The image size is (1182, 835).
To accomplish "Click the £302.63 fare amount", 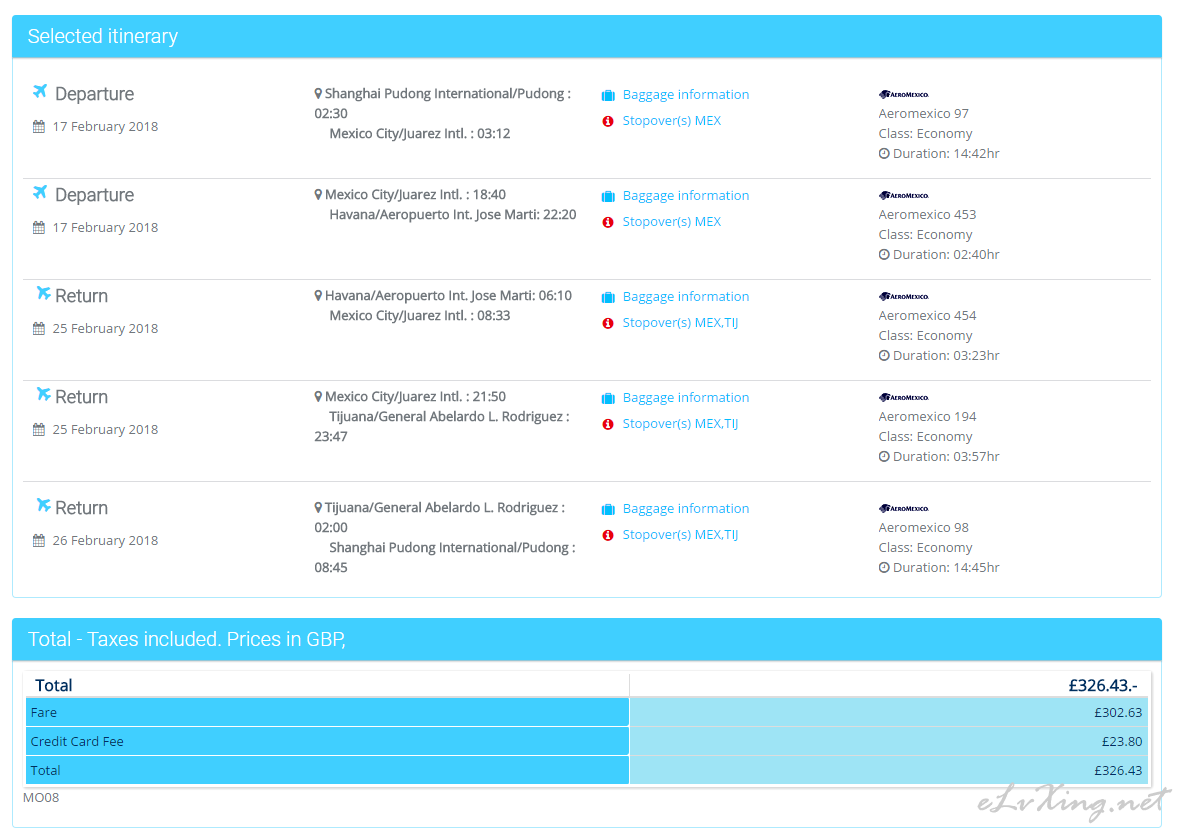I will tap(1118, 712).
